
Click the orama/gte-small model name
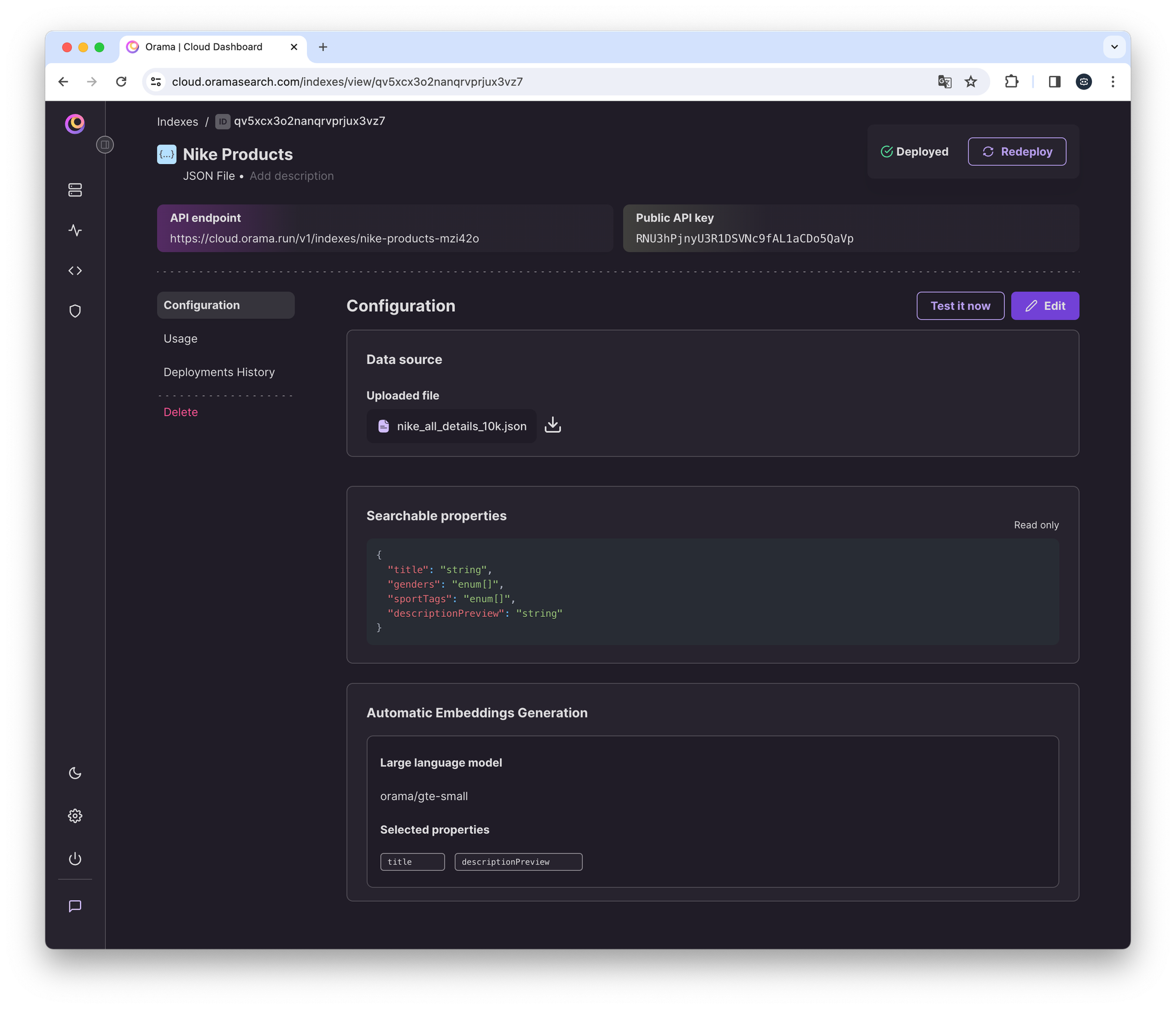click(x=424, y=796)
